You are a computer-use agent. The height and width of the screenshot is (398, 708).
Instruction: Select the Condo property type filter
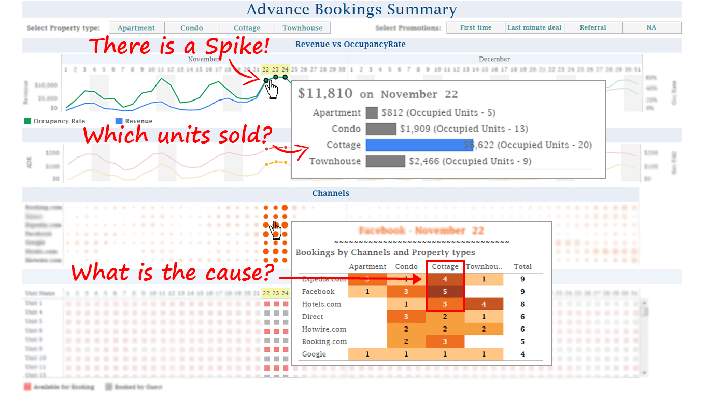[x=192, y=28]
